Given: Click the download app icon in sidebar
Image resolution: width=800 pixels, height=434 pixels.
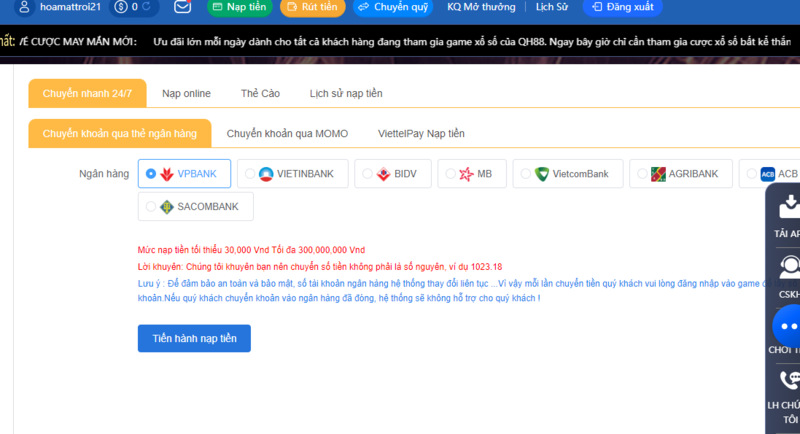Looking at the screenshot, I should point(789,205).
